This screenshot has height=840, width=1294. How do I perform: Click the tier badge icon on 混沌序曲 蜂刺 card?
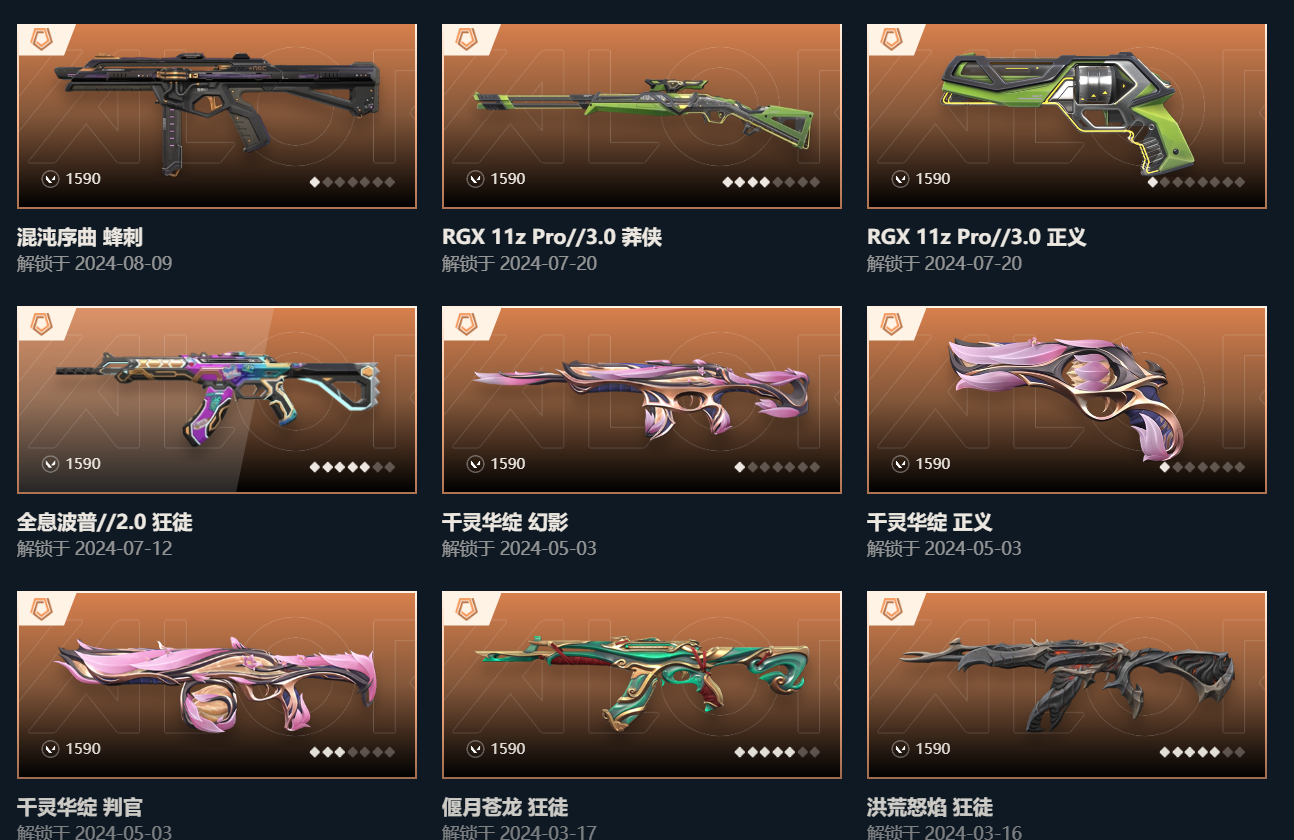(40, 39)
